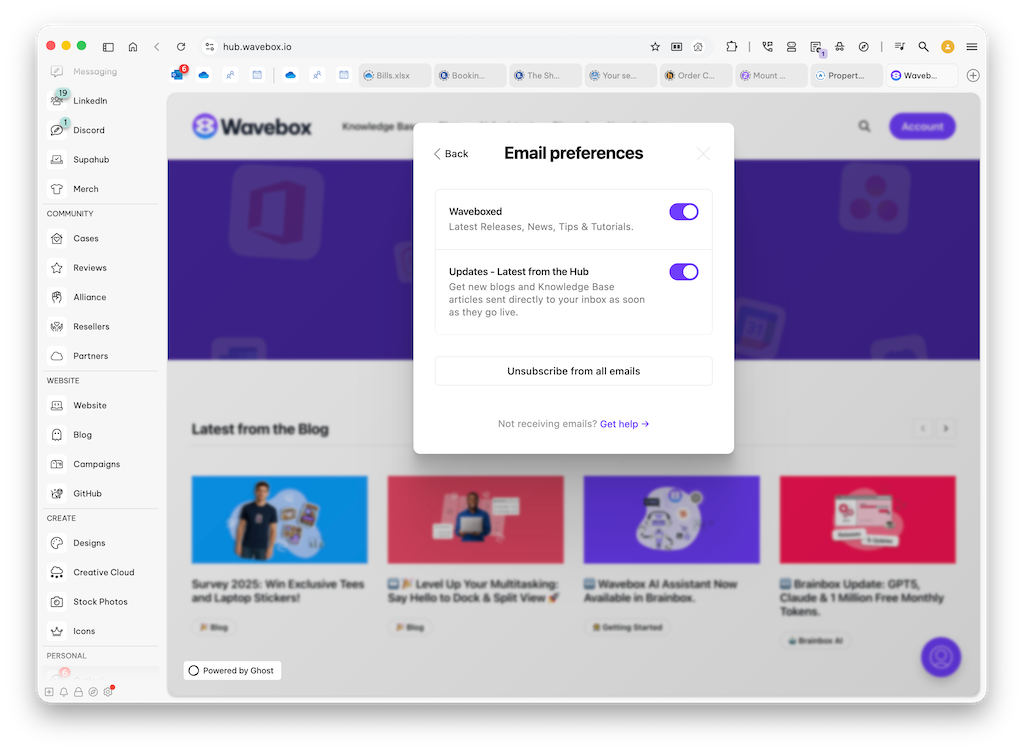The height and width of the screenshot is (752, 1024).
Task: Open the notifications bell icon
Action: point(63,692)
